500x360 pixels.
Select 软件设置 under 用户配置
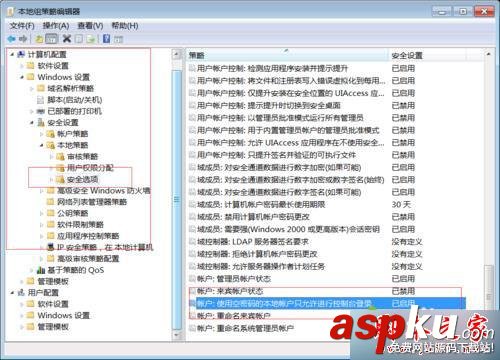tap(53, 304)
